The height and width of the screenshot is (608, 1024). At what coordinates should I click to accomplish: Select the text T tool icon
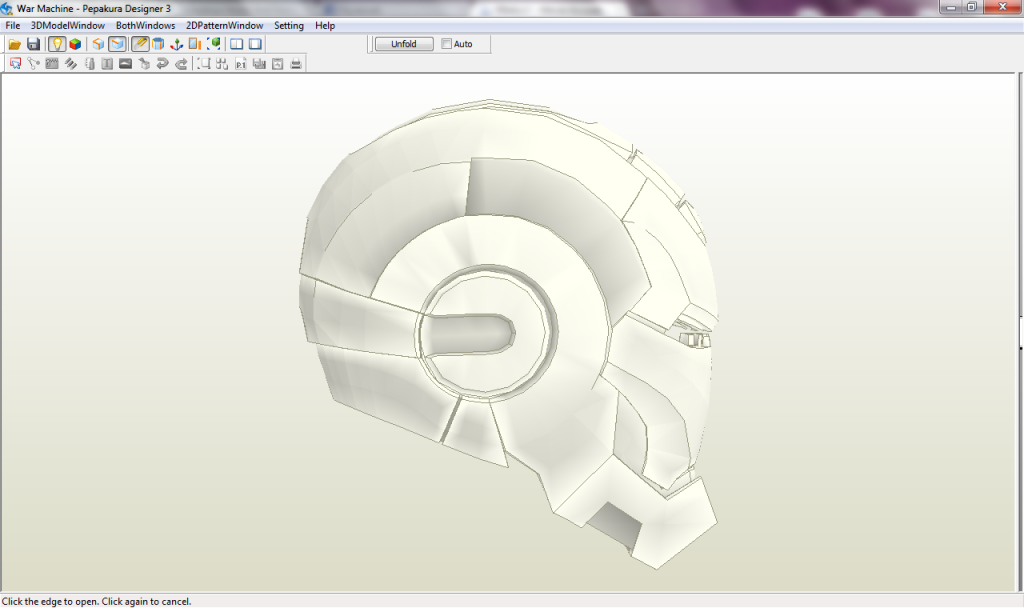point(107,63)
